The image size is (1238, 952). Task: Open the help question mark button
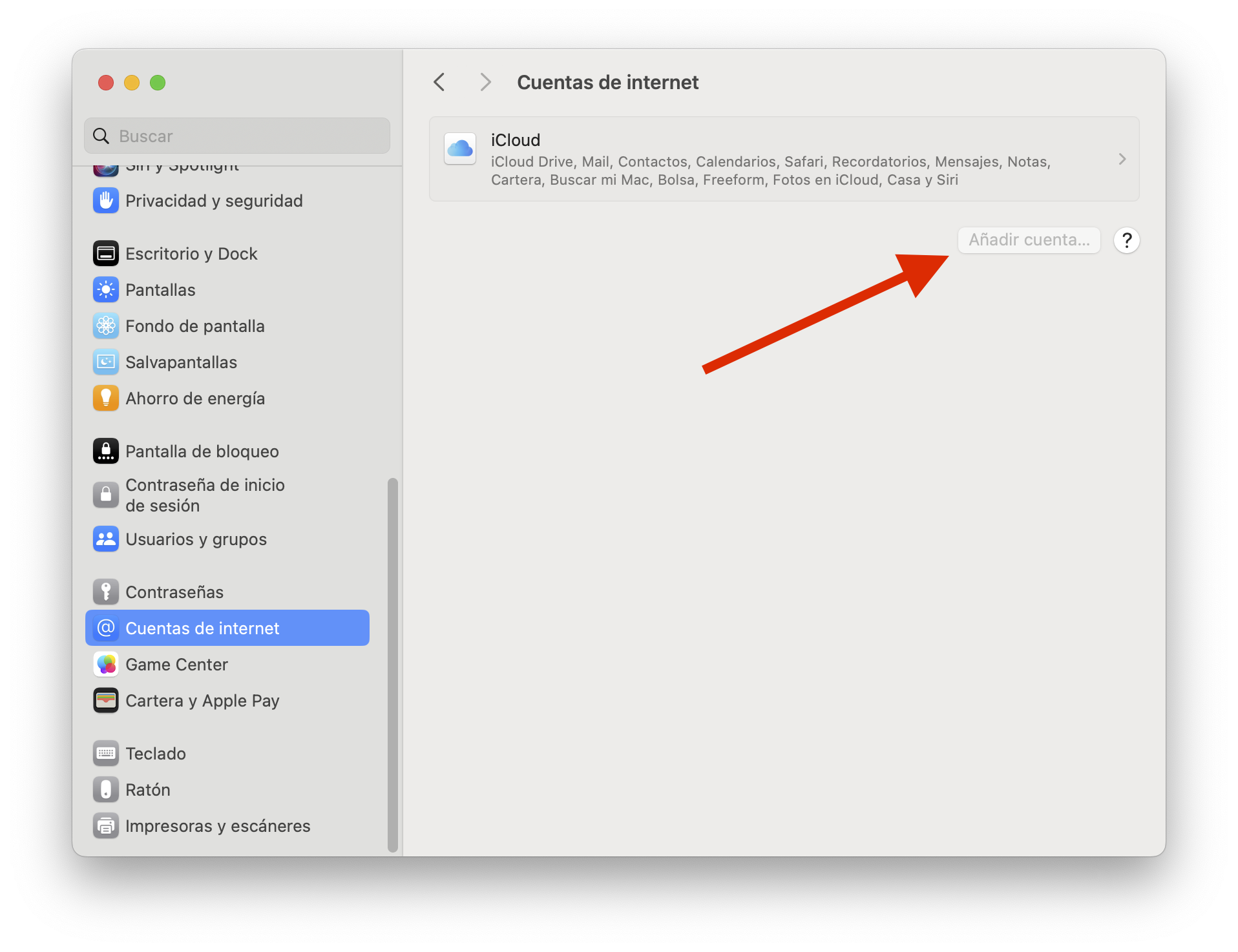(1127, 240)
